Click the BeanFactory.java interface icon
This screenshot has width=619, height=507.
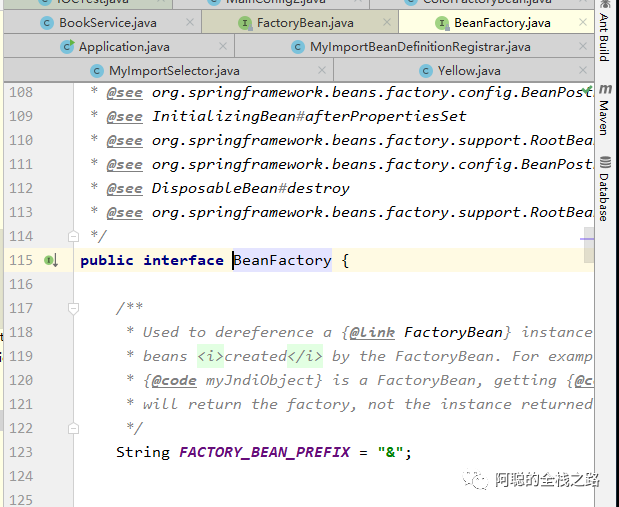442,23
